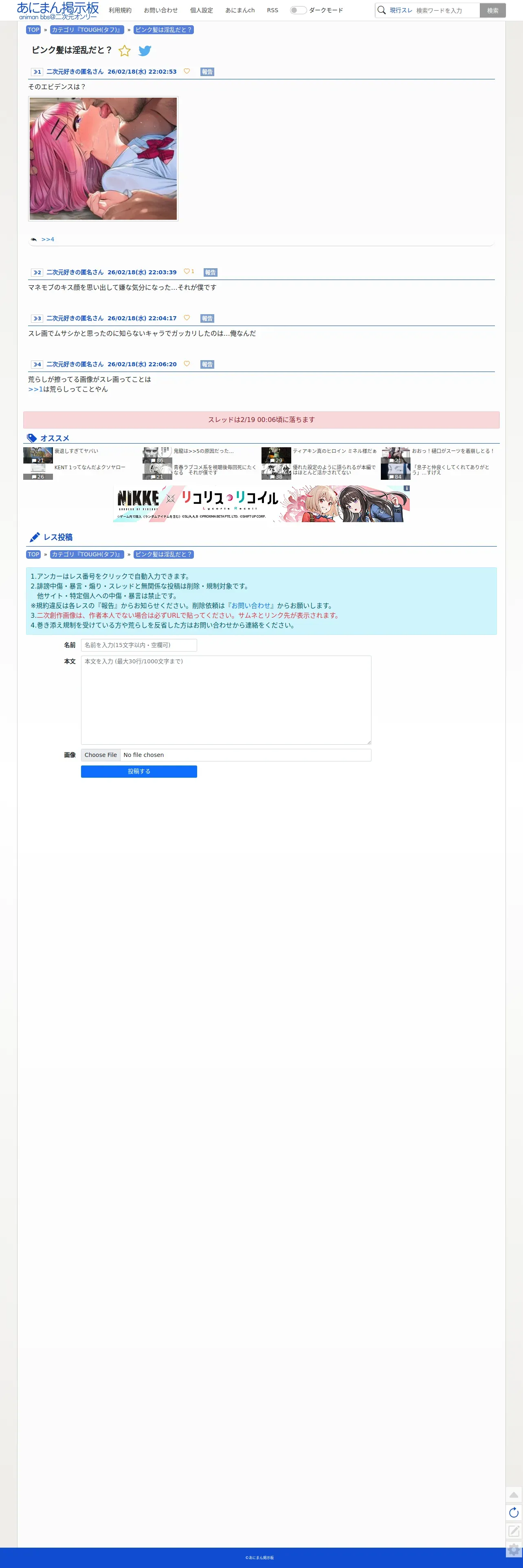523x1568 pixels.
Task: Share the thread via Twitter bird icon
Action: click(x=145, y=50)
